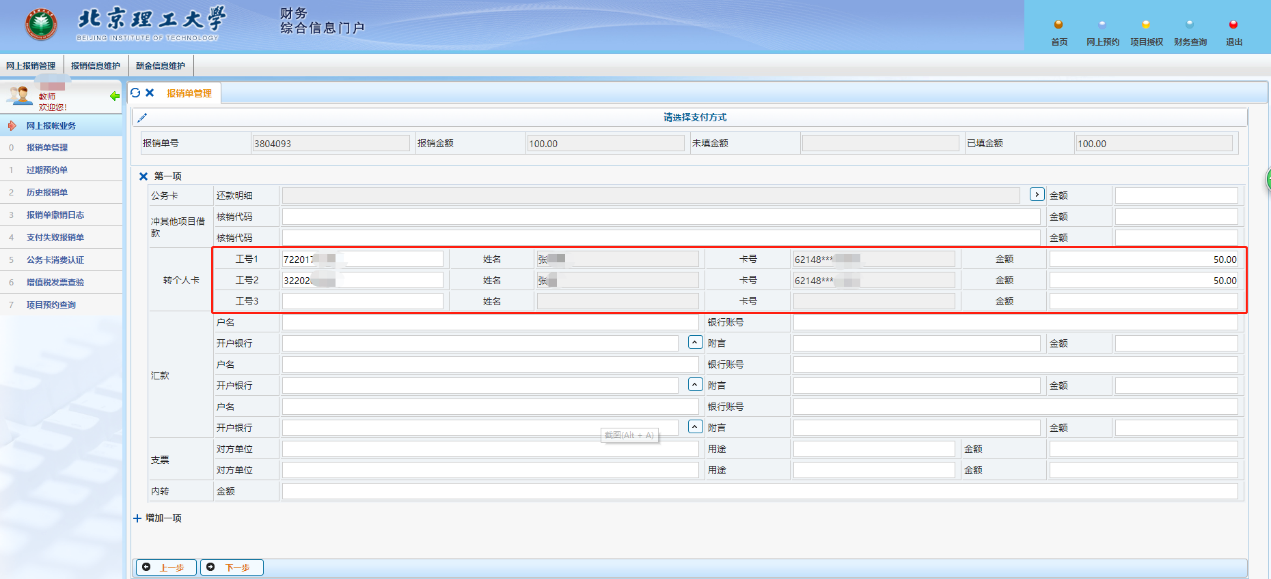Open 网上预约 from top navigation
Image resolution: width=1271 pixels, height=579 pixels.
coord(1102,26)
